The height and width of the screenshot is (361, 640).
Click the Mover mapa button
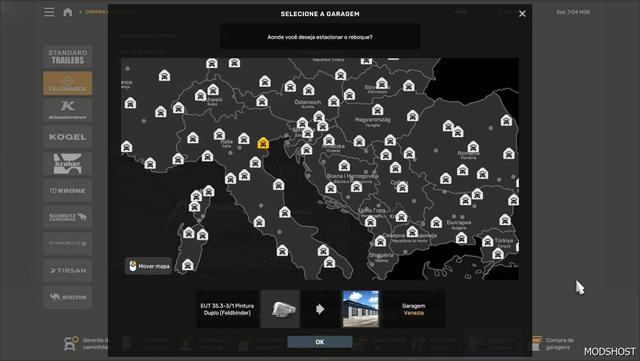149,266
